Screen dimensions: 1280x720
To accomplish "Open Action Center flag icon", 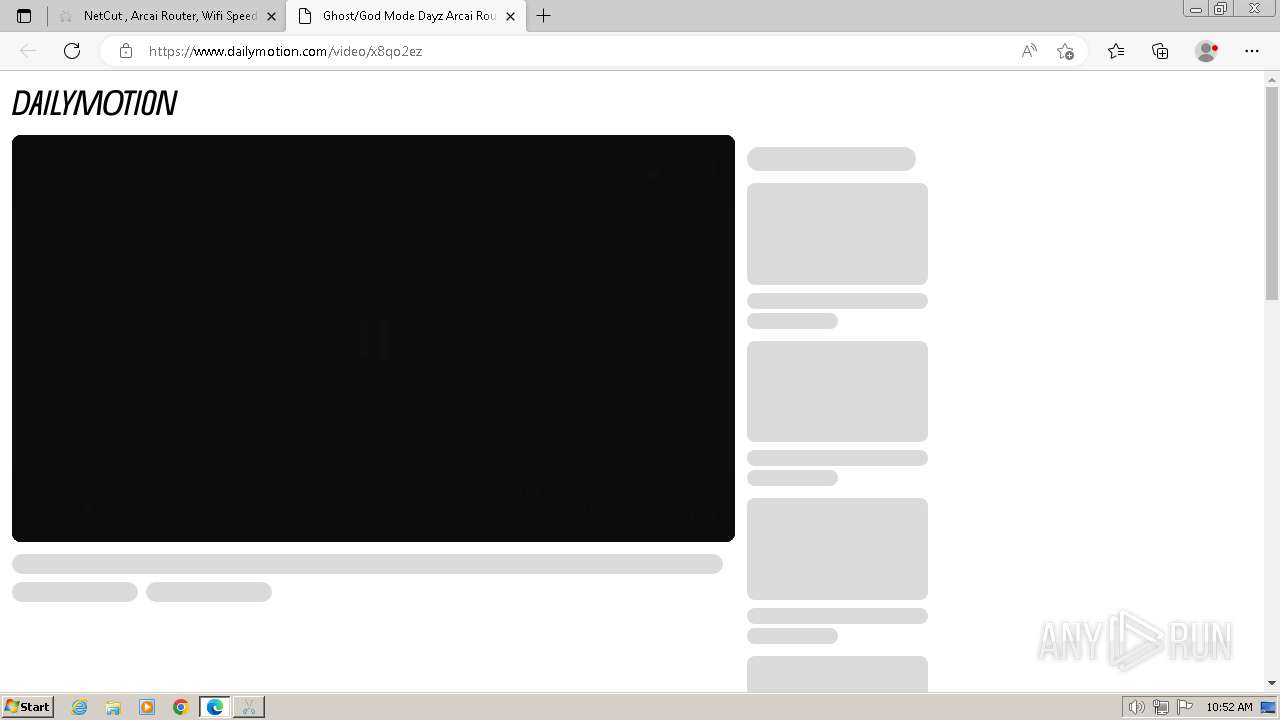I will click(1185, 707).
